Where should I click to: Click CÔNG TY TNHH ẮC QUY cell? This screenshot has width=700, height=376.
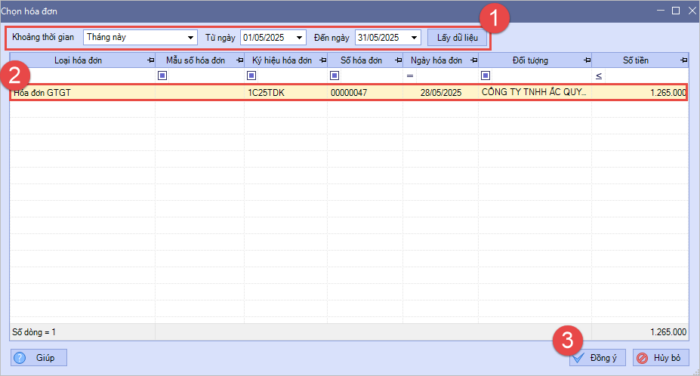coord(535,92)
